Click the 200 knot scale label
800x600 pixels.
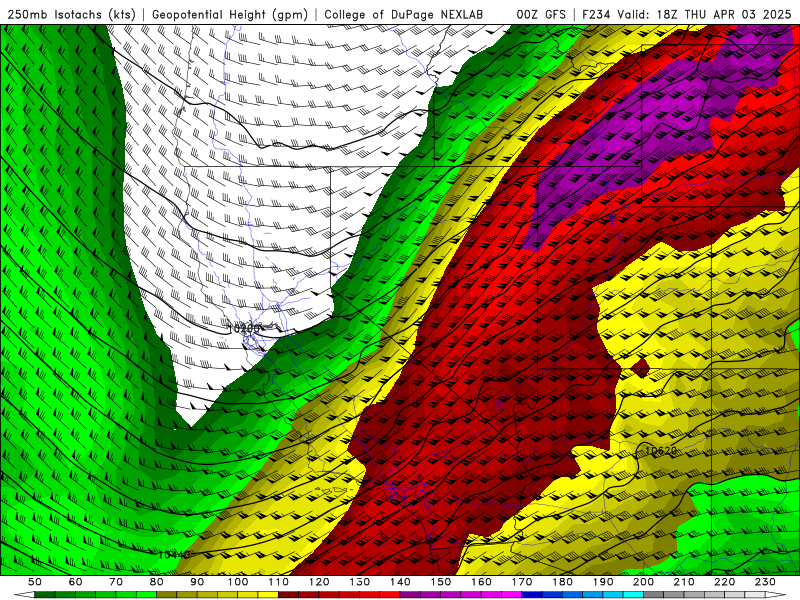coord(643,582)
